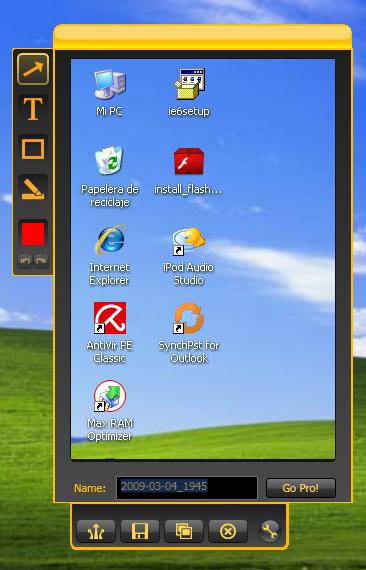
Task: Select the Text tool
Action: [x=33, y=109]
